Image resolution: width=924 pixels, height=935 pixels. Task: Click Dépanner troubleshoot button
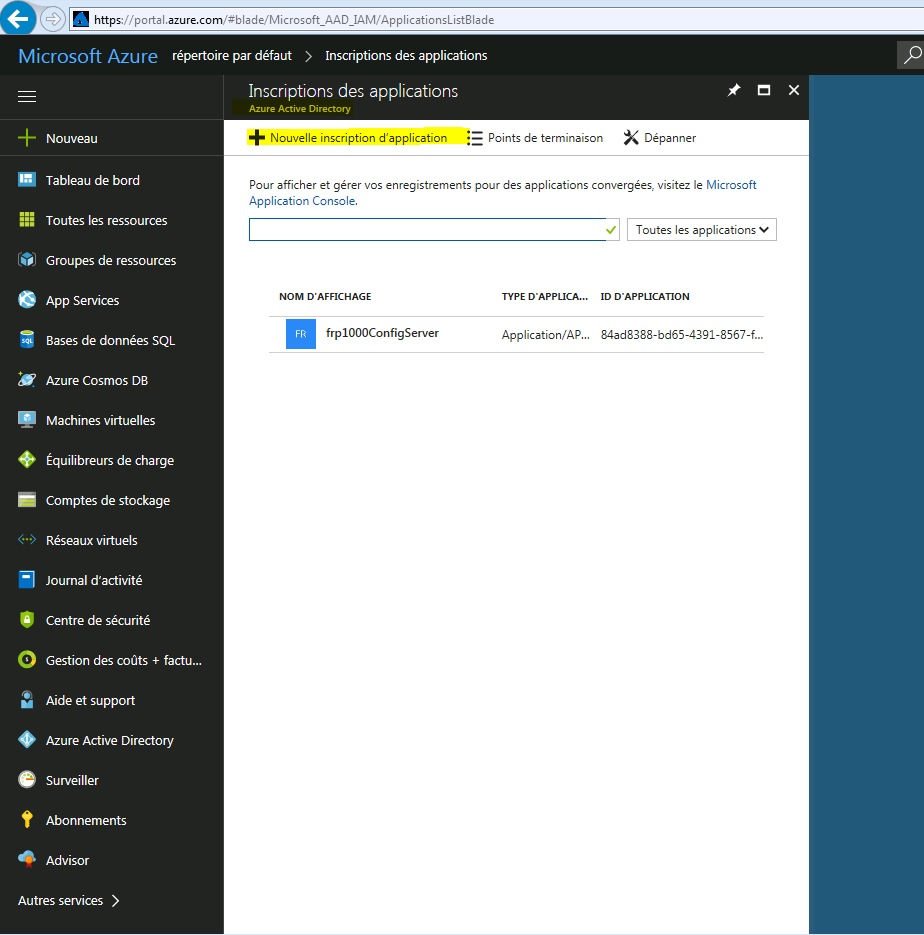659,138
